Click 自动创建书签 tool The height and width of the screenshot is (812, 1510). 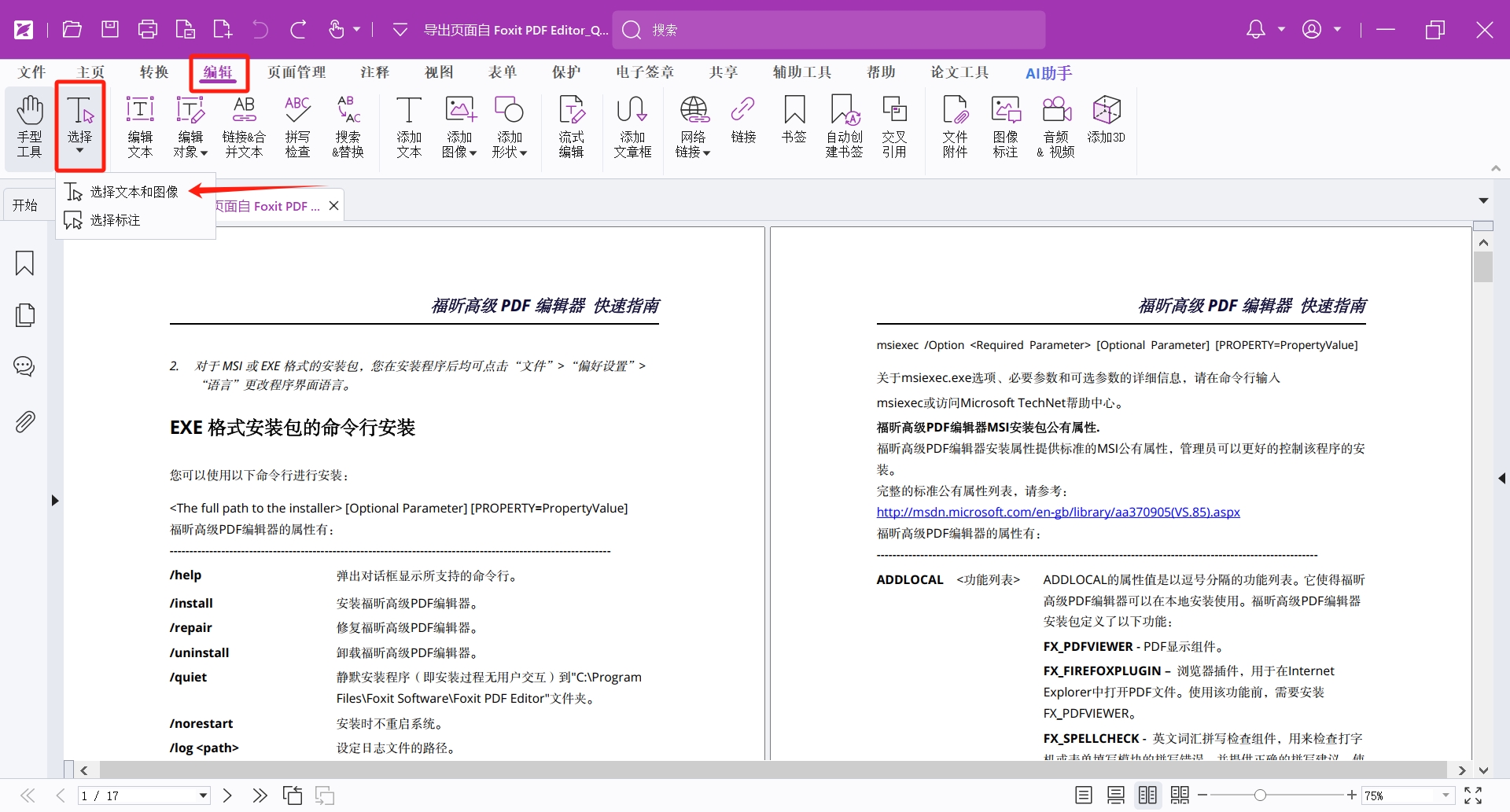[x=845, y=127]
